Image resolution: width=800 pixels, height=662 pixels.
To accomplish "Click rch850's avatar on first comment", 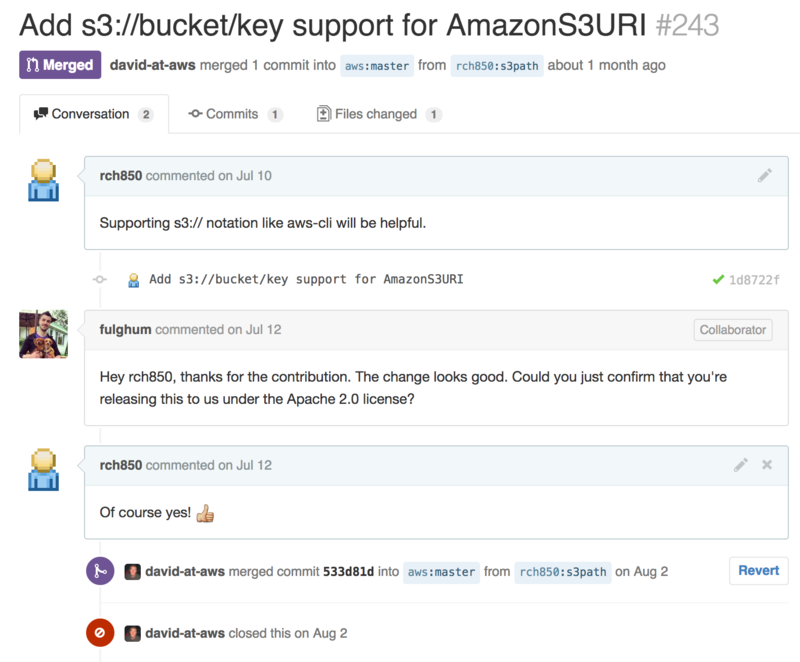I will (43, 180).
